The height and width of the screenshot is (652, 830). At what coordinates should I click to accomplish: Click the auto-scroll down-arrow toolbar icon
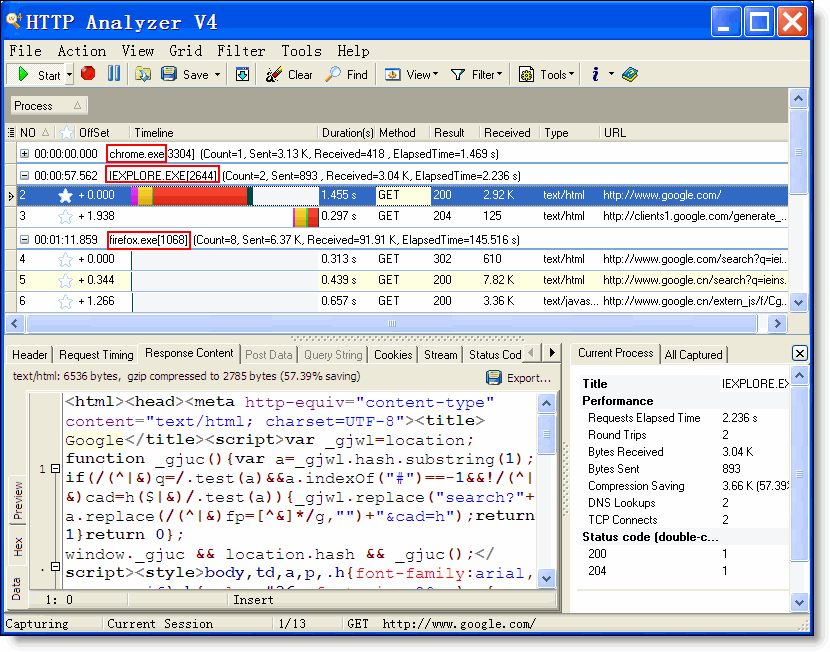[242, 74]
